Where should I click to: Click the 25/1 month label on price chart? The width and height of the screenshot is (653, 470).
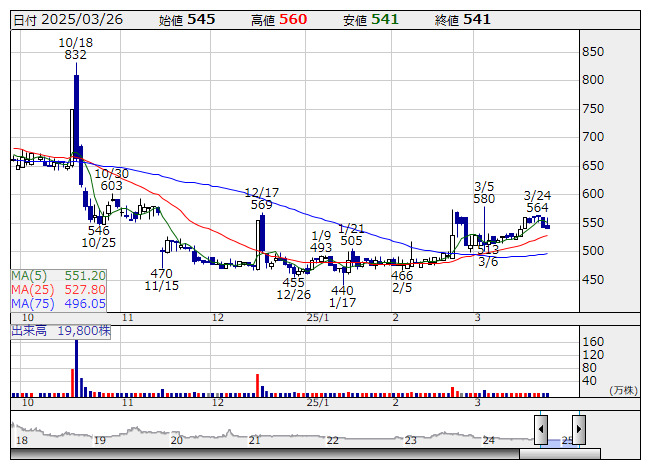pyautogui.click(x=318, y=318)
